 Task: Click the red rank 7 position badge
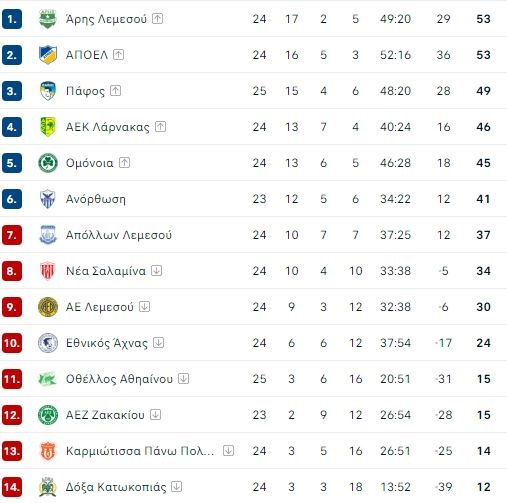(x=12, y=235)
